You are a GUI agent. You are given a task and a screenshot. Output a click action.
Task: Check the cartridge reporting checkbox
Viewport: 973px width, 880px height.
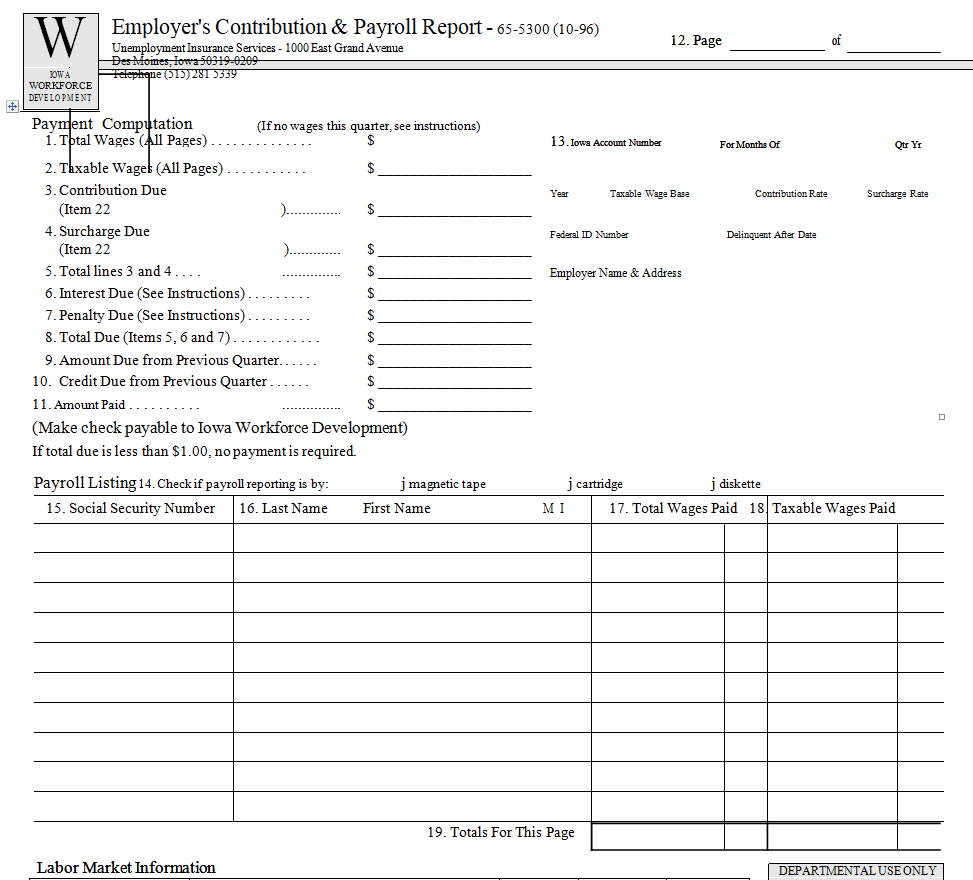(x=570, y=484)
